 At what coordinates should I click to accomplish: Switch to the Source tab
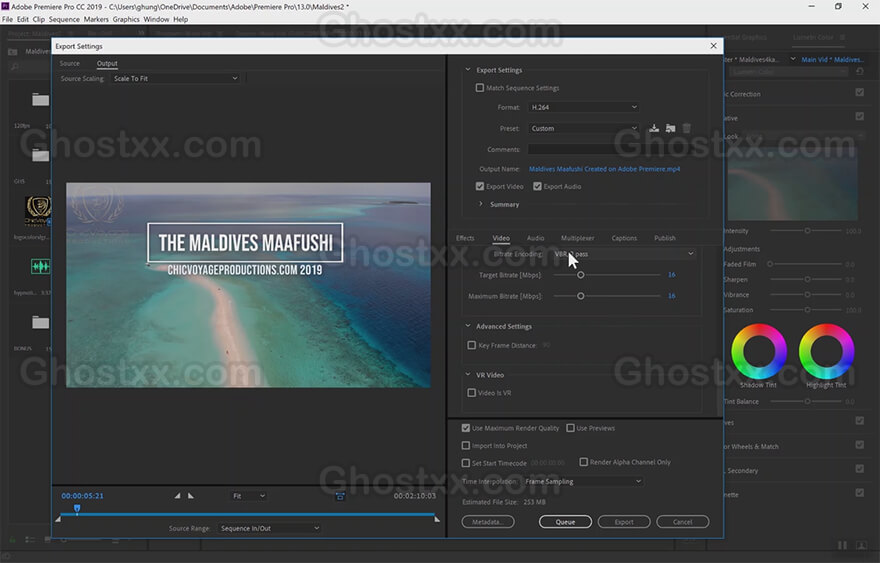pyautogui.click(x=70, y=63)
